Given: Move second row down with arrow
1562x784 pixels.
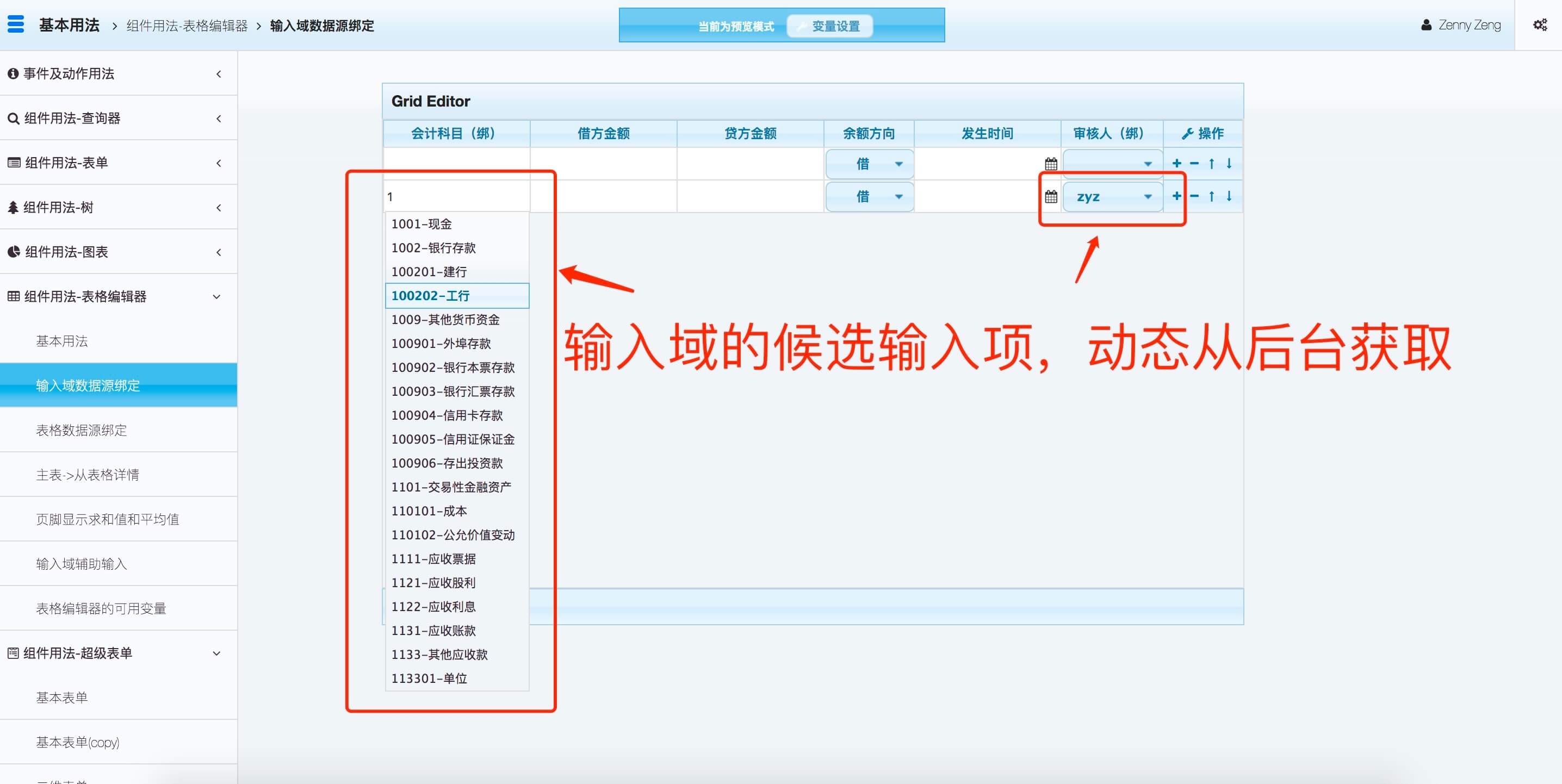Looking at the screenshot, I should [x=1229, y=196].
